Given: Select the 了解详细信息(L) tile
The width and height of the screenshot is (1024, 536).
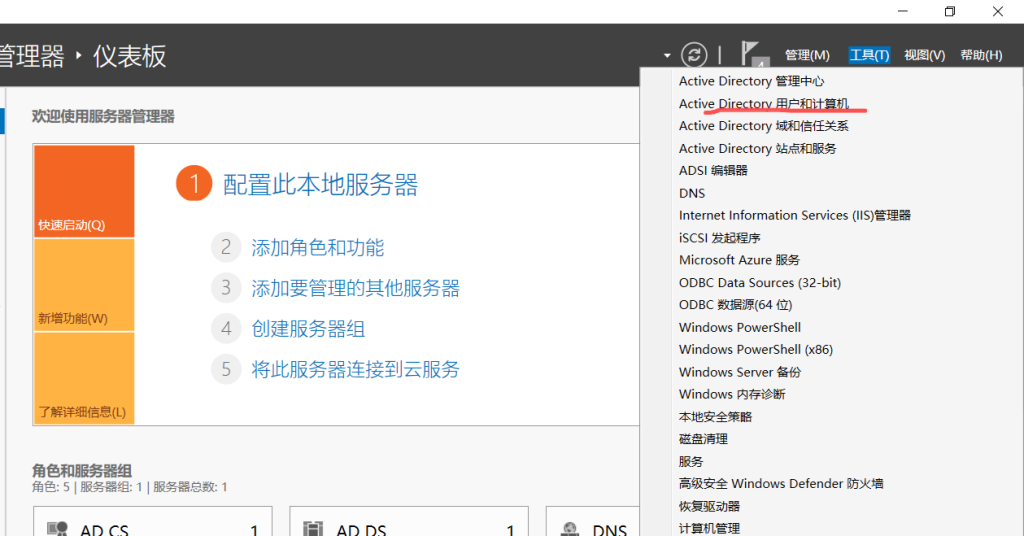Looking at the screenshot, I should pyautogui.click(x=84, y=378).
